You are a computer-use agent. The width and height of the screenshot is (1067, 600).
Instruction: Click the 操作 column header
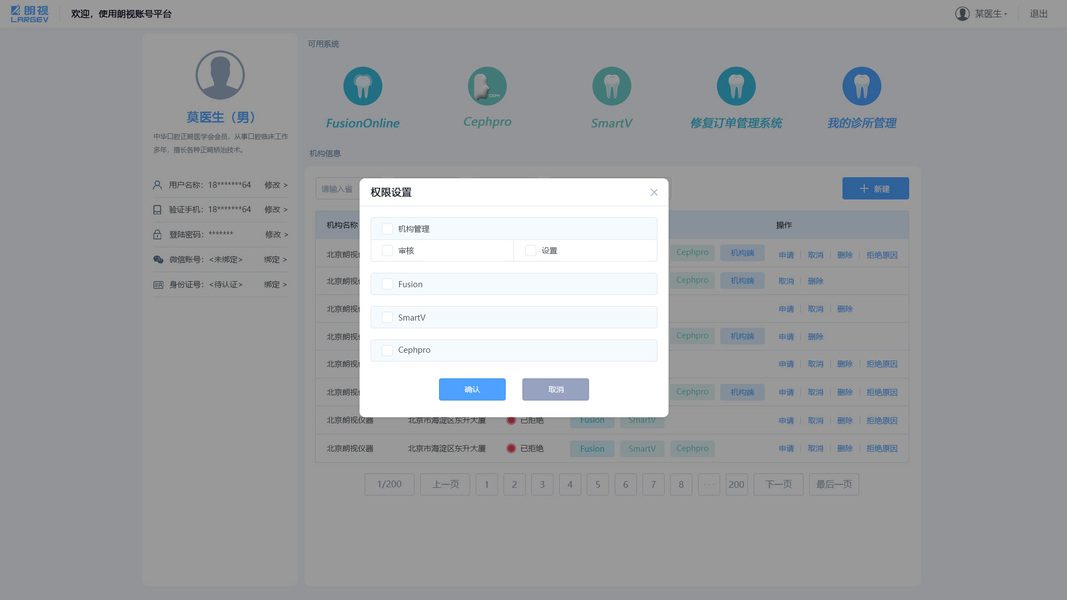point(784,225)
